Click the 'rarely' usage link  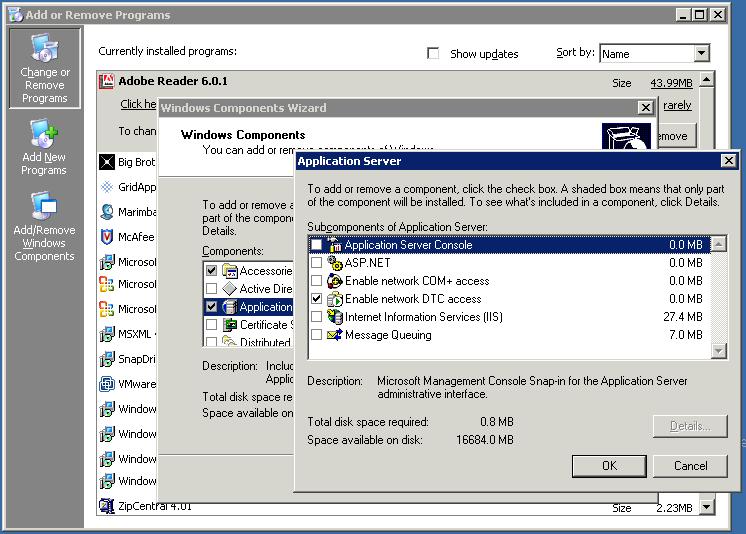point(677,105)
